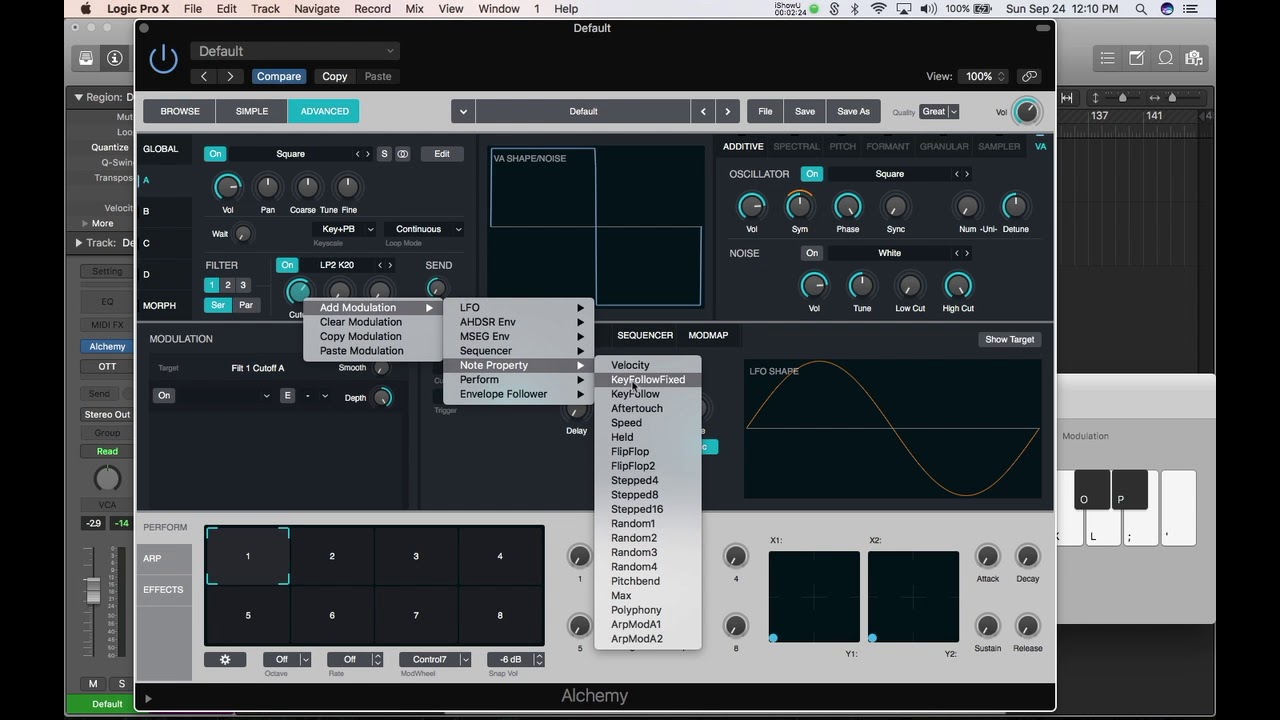Open the perform settings gear icon
The image size is (1280, 720).
tap(225, 659)
